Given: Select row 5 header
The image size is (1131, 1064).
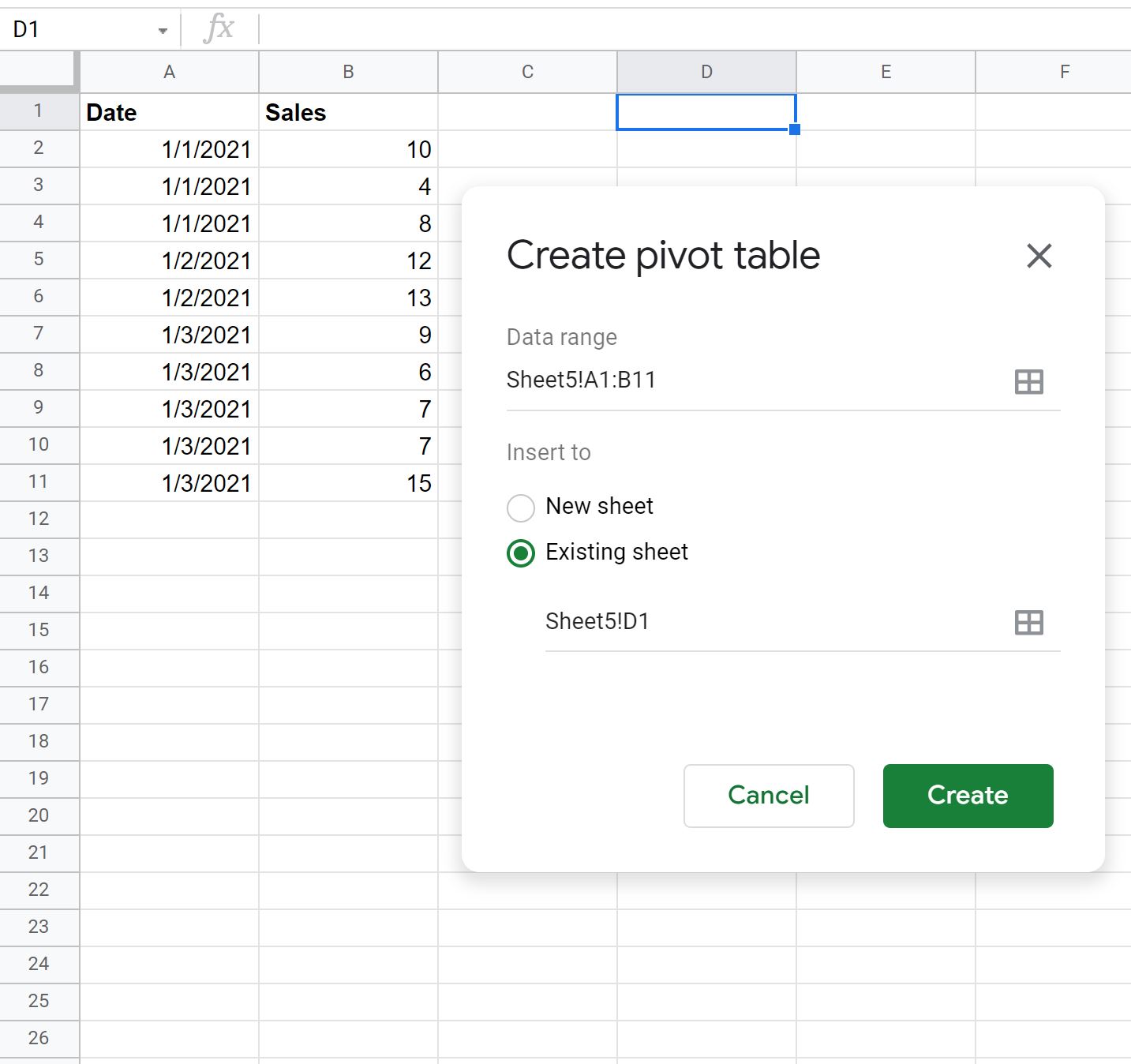Looking at the screenshot, I should click(39, 260).
